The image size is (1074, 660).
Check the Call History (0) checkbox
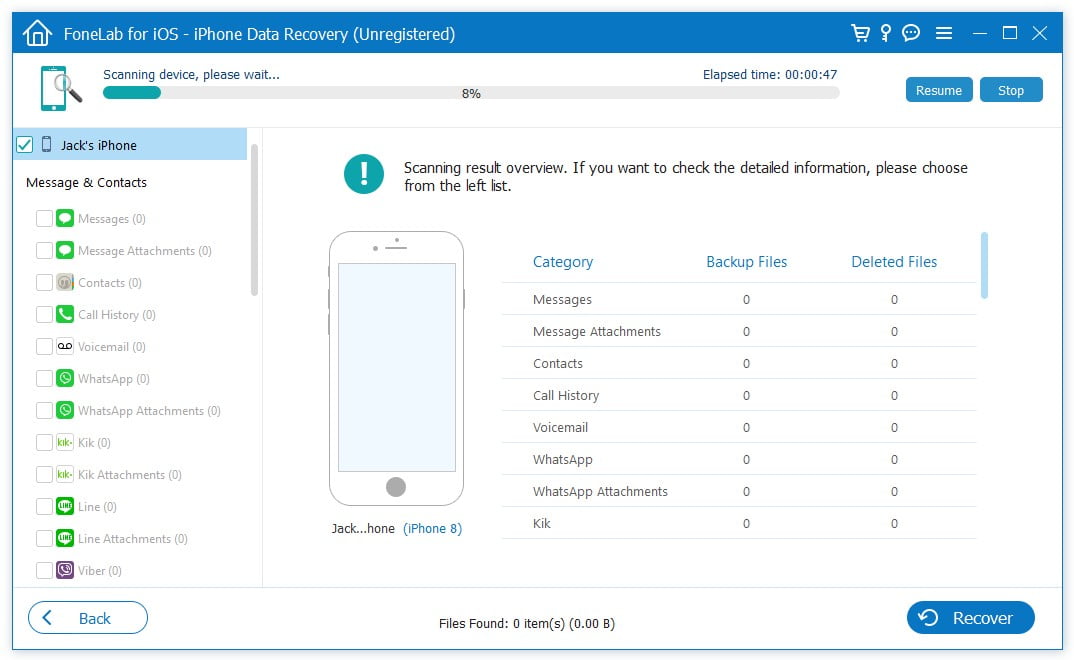point(45,314)
